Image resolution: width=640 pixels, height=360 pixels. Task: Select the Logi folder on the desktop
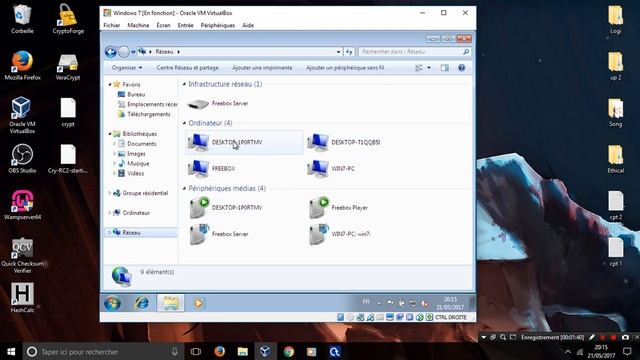616,19
